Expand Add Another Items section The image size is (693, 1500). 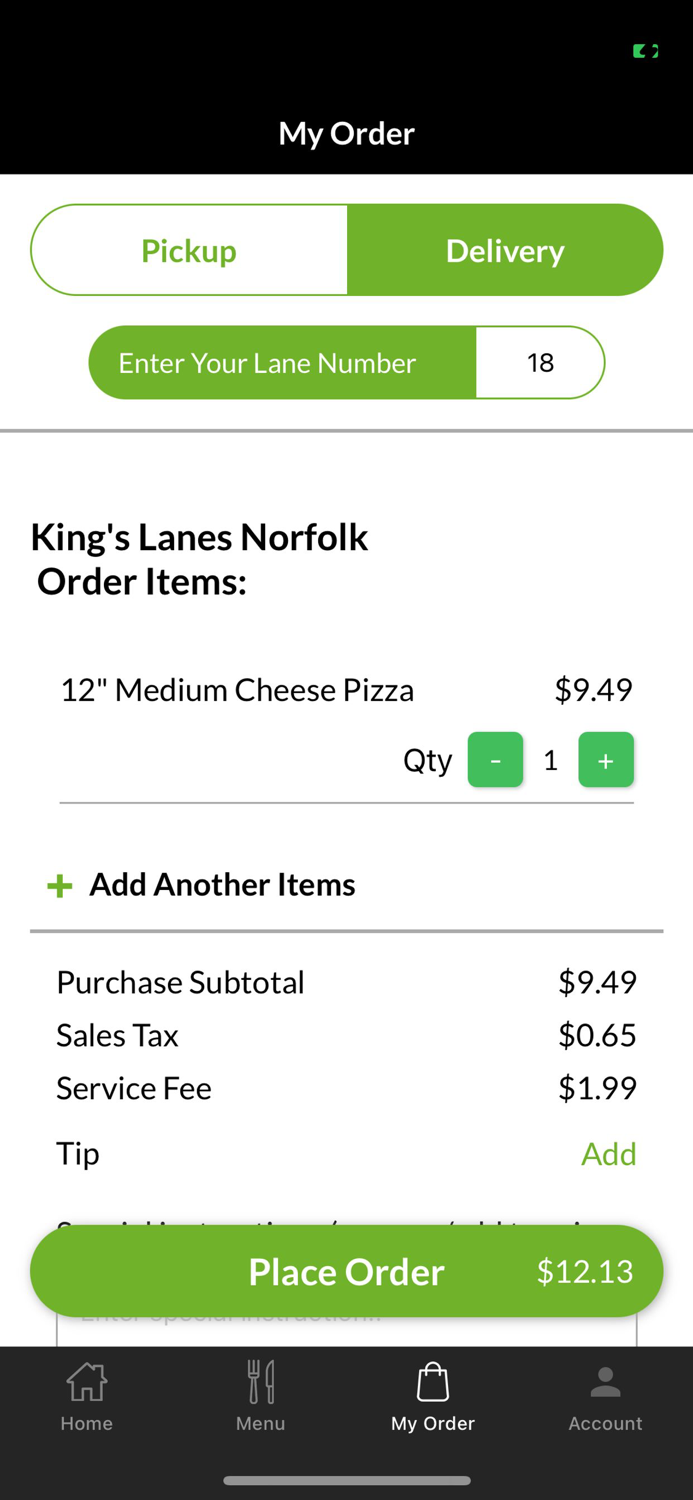point(222,884)
